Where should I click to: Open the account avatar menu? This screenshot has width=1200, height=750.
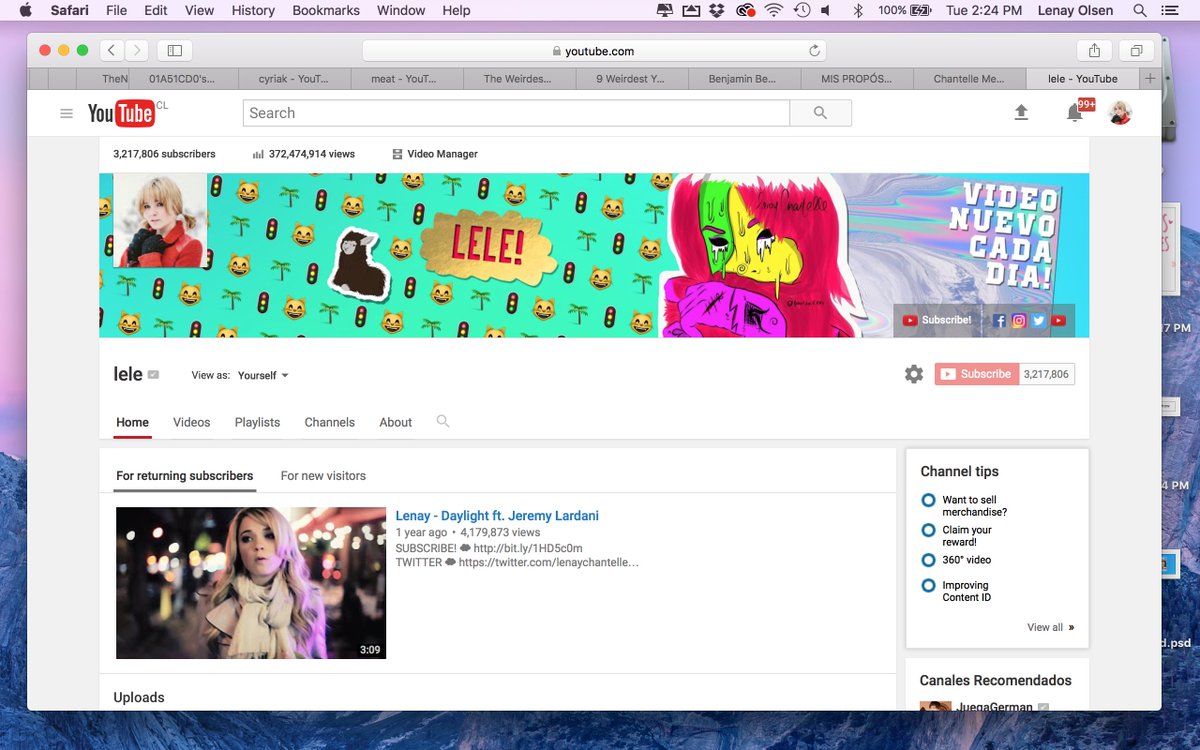tap(1120, 113)
